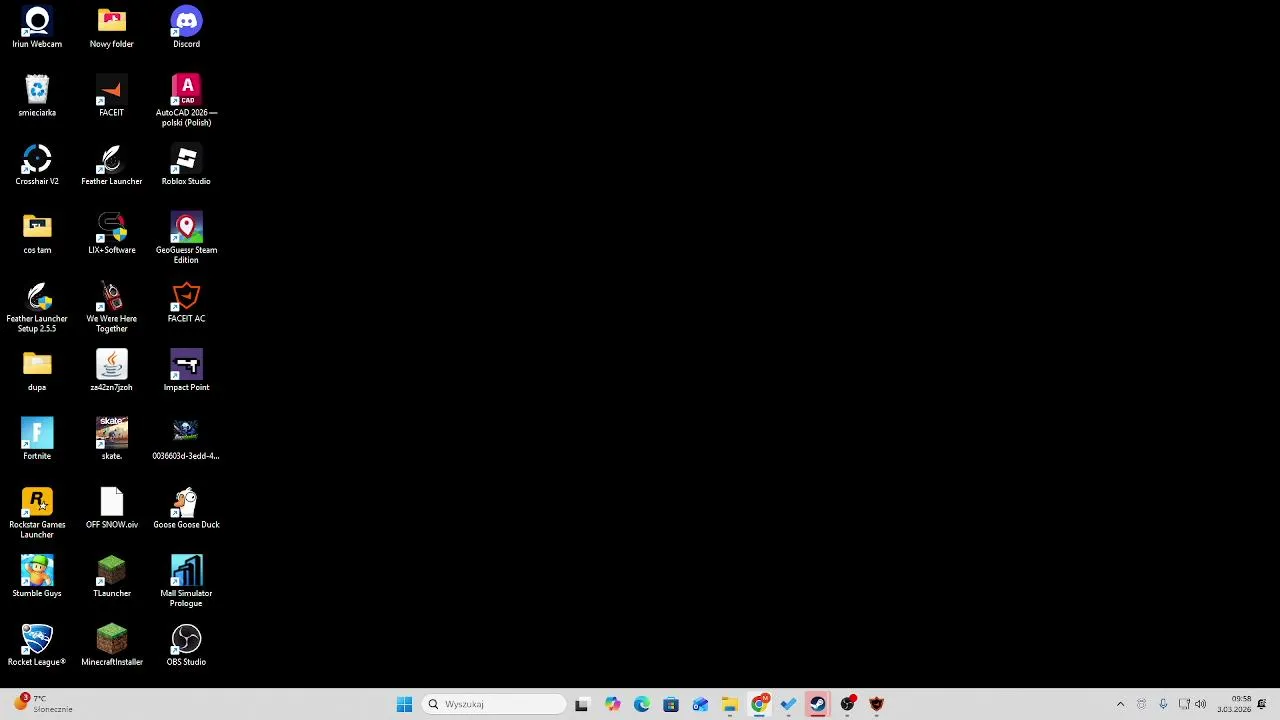Click the Feather Launcher shortcut icon

click(111, 165)
